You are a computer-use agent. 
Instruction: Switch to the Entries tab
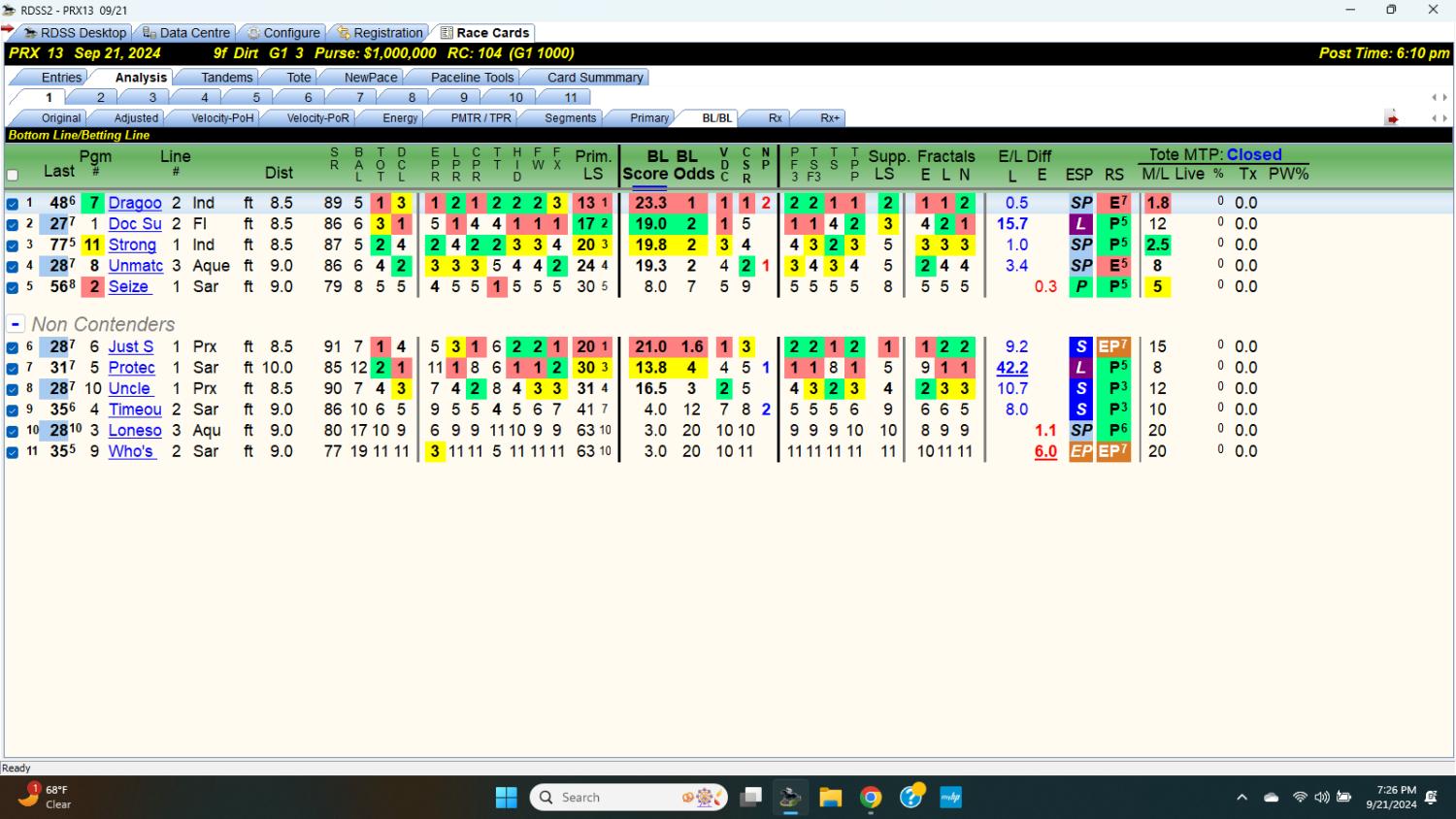[x=61, y=78]
